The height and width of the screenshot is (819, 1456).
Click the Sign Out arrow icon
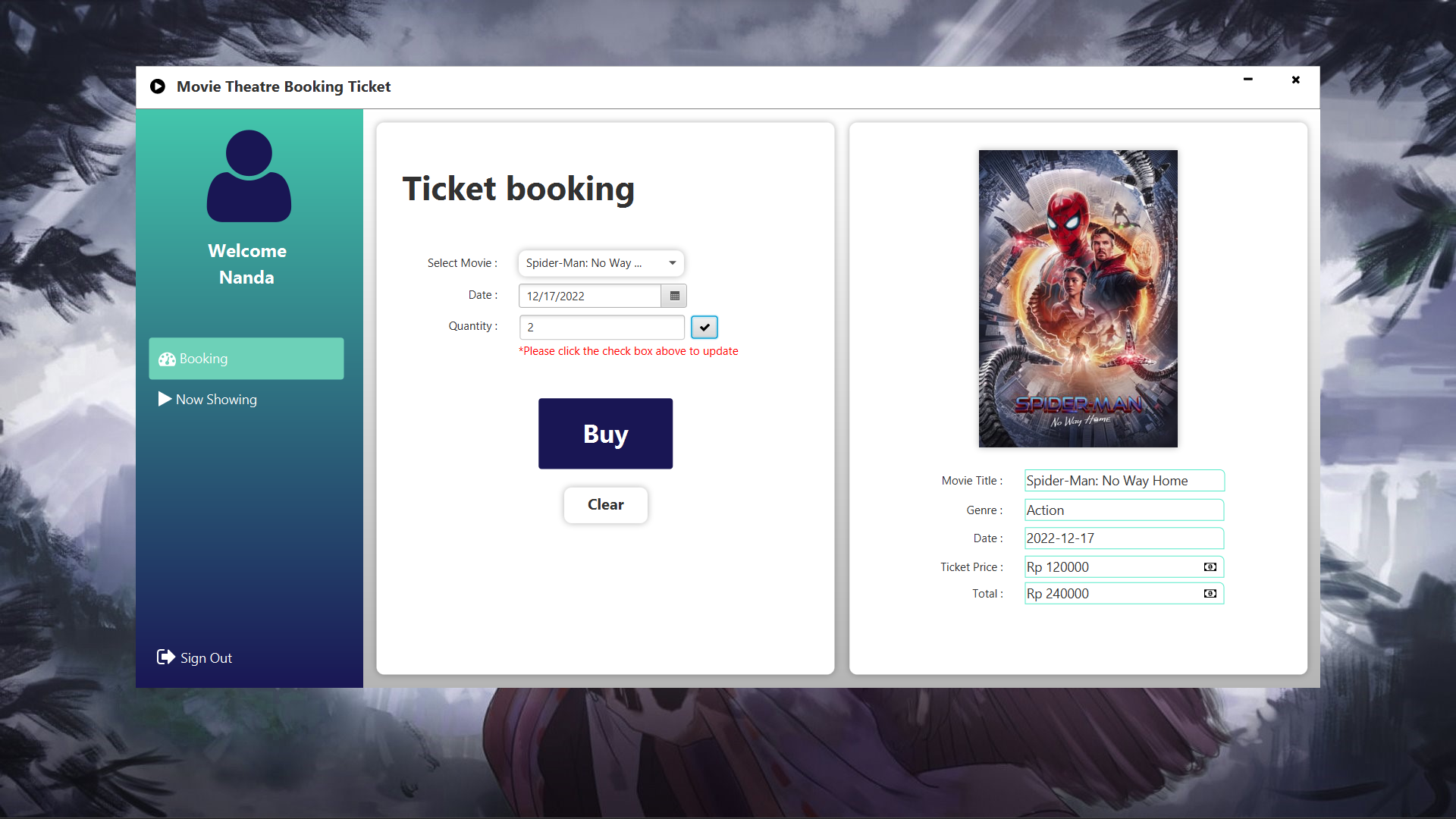pyautogui.click(x=165, y=657)
